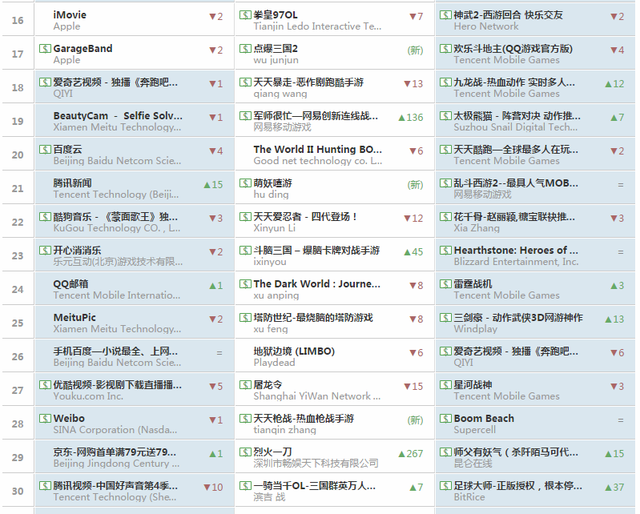The image size is (640, 514).
Task: View publisher Tianjin Ledo Interactive
Action: coord(318,27)
